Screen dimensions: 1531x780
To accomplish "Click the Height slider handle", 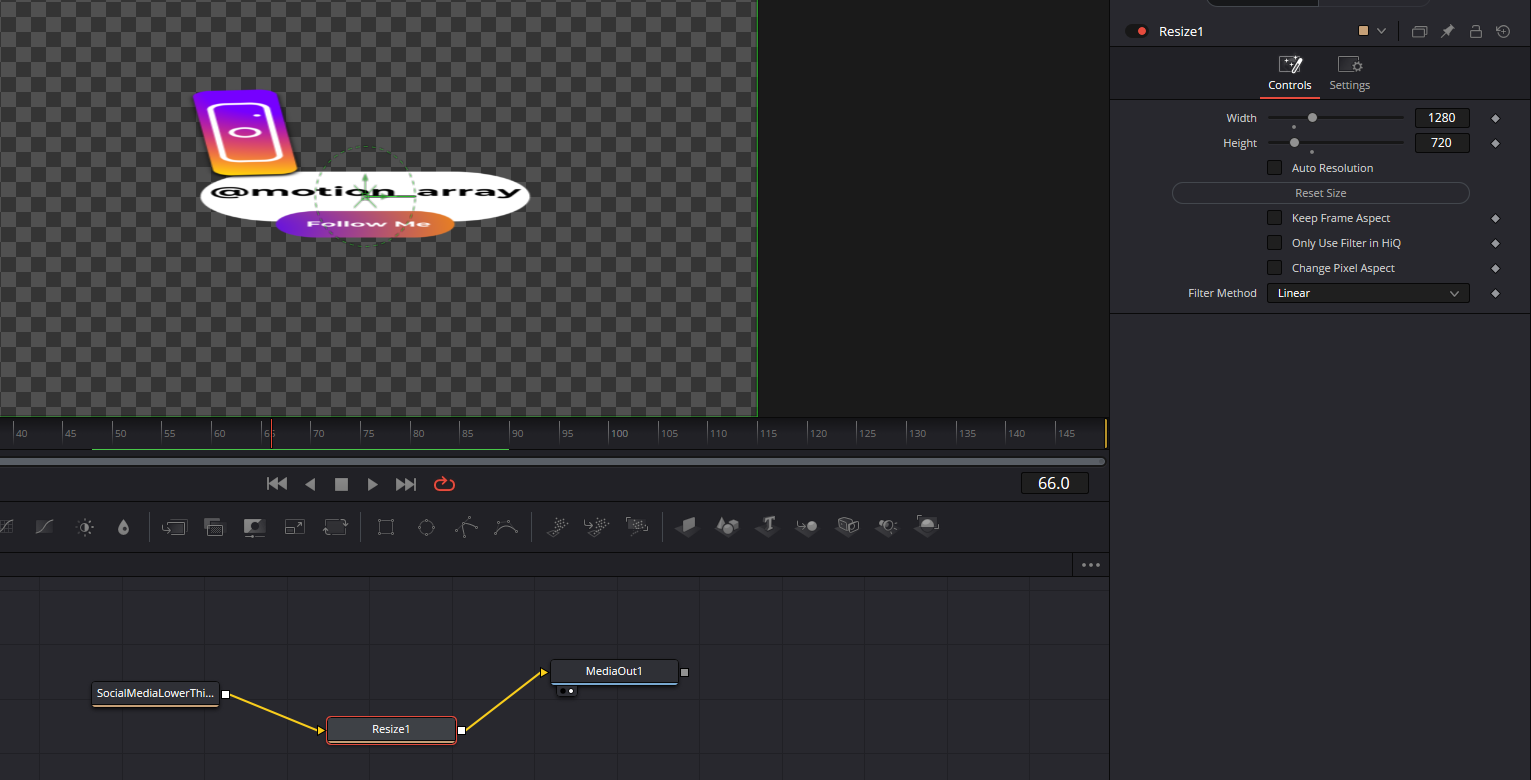I will 1294,143.
